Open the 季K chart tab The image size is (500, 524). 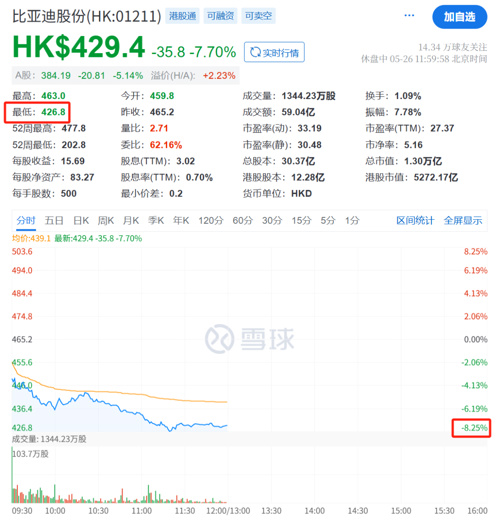(x=156, y=221)
